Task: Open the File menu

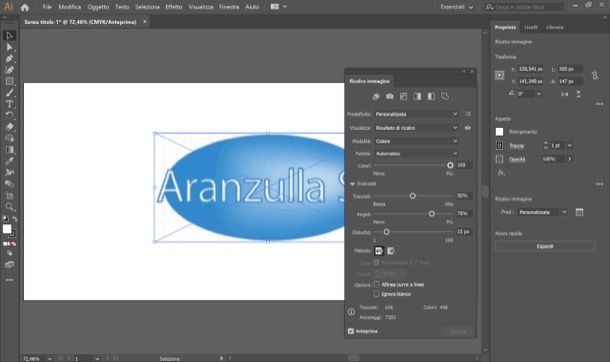Action: (x=47, y=7)
